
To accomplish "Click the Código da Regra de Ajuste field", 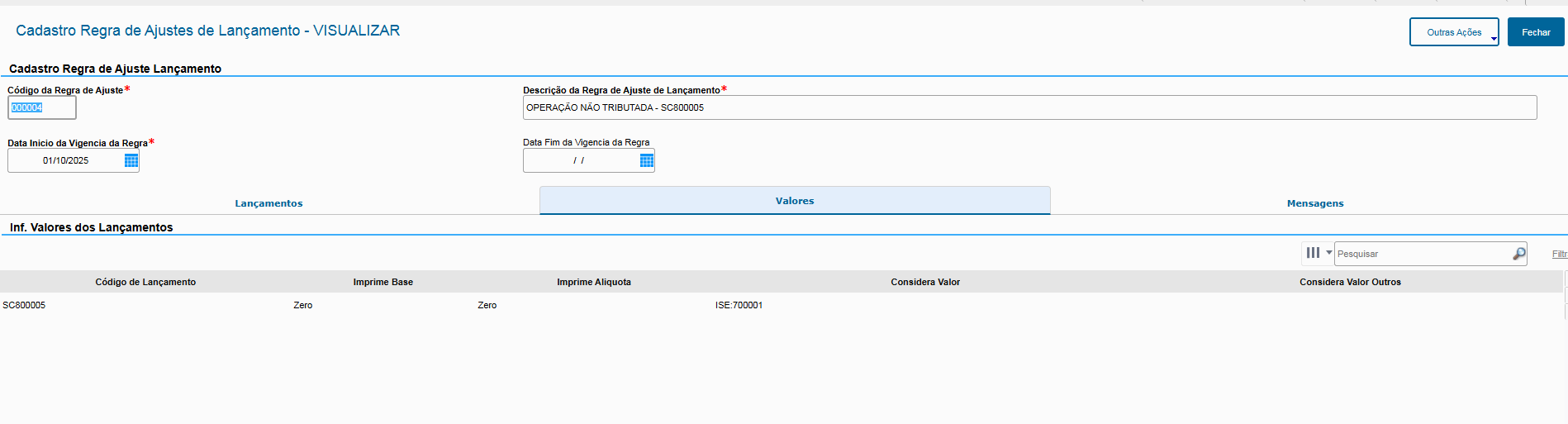I will coord(42,107).
